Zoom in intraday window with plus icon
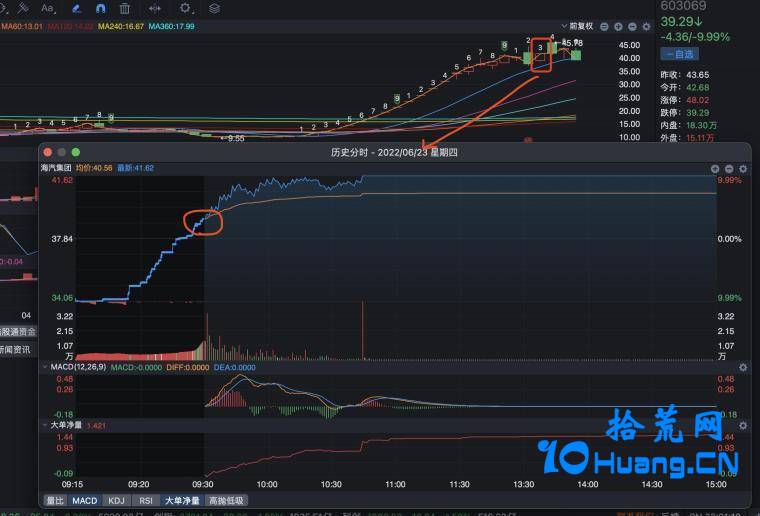 pyautogui.click(x=715, y=169)
